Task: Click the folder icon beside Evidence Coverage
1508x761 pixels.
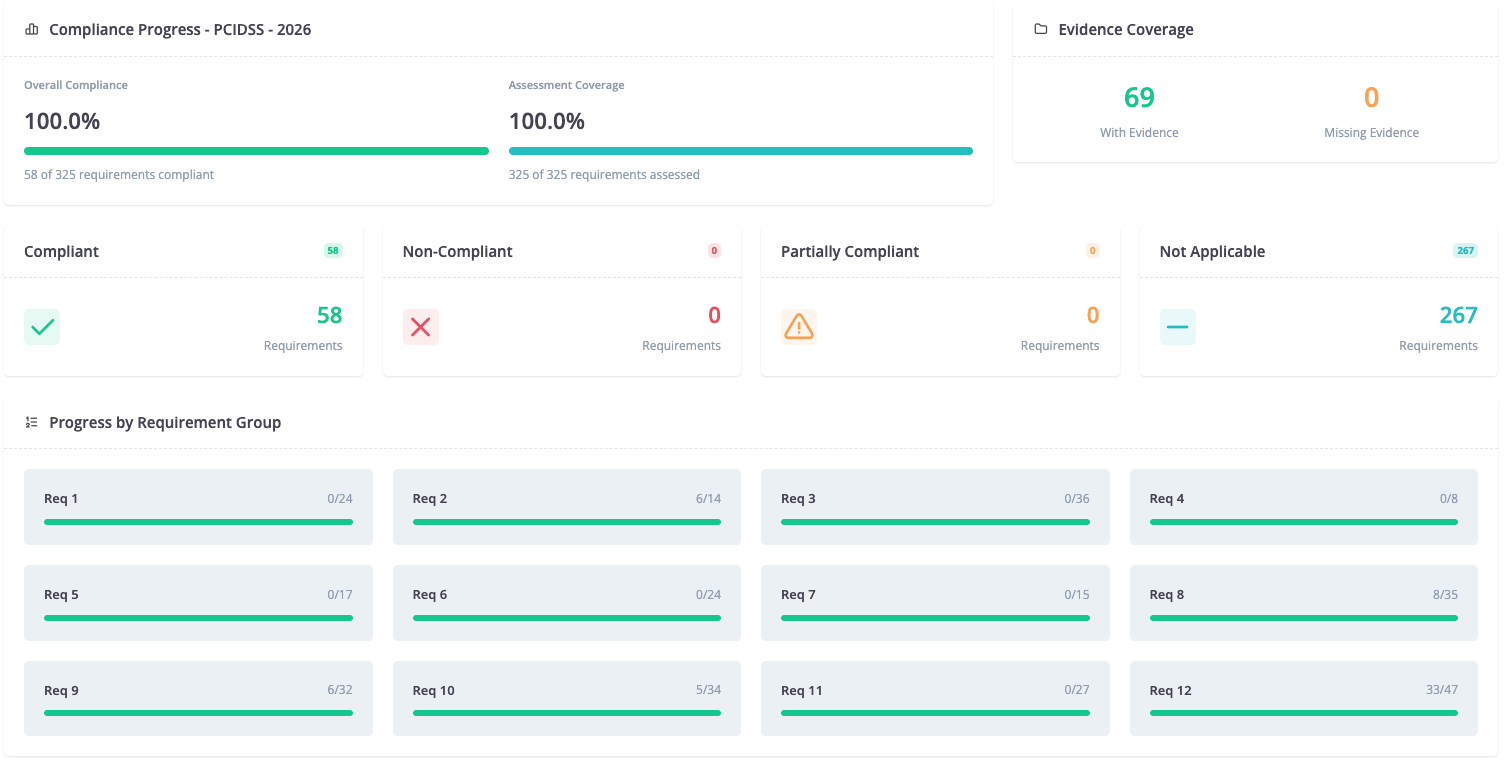Action: pos(1040,30)
